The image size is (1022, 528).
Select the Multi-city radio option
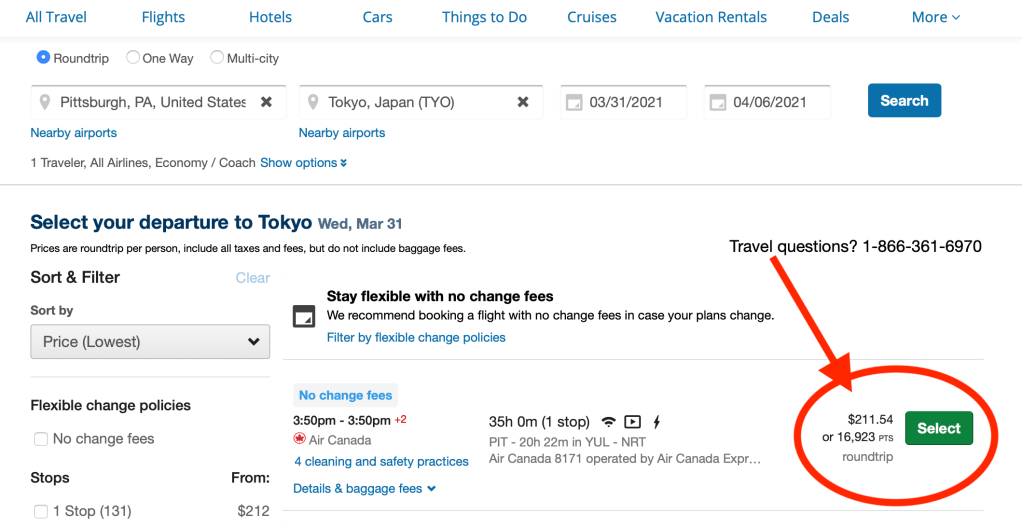coord(217,58)
